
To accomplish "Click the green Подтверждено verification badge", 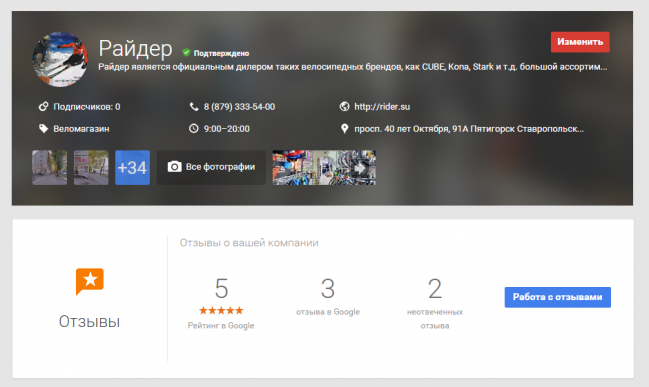I will point(216,53).
